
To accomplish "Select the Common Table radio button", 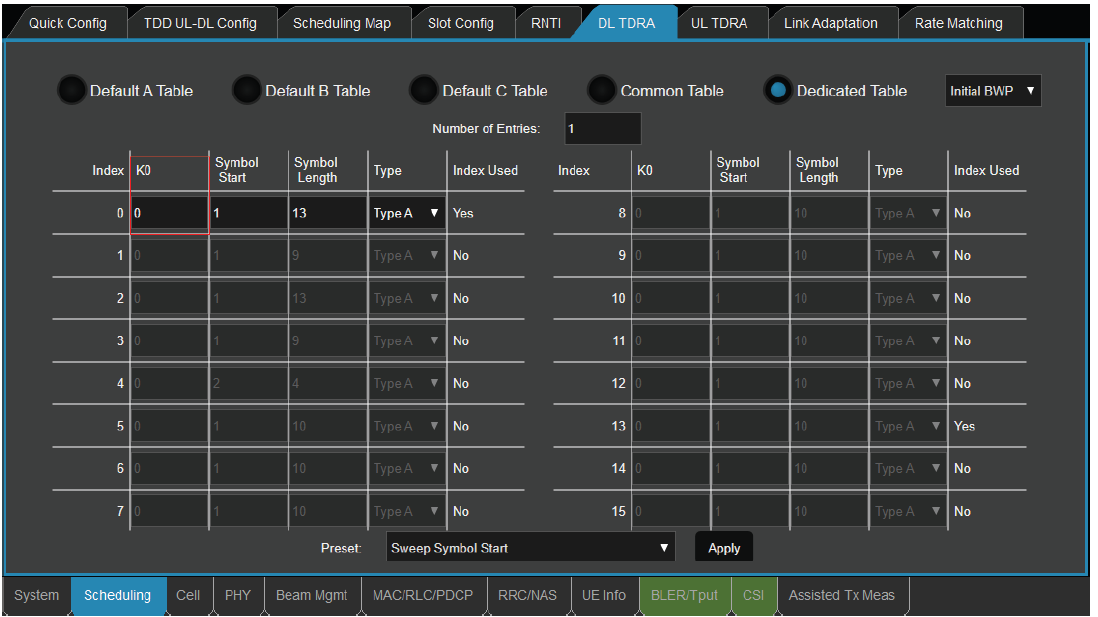I will click(602, 90).
